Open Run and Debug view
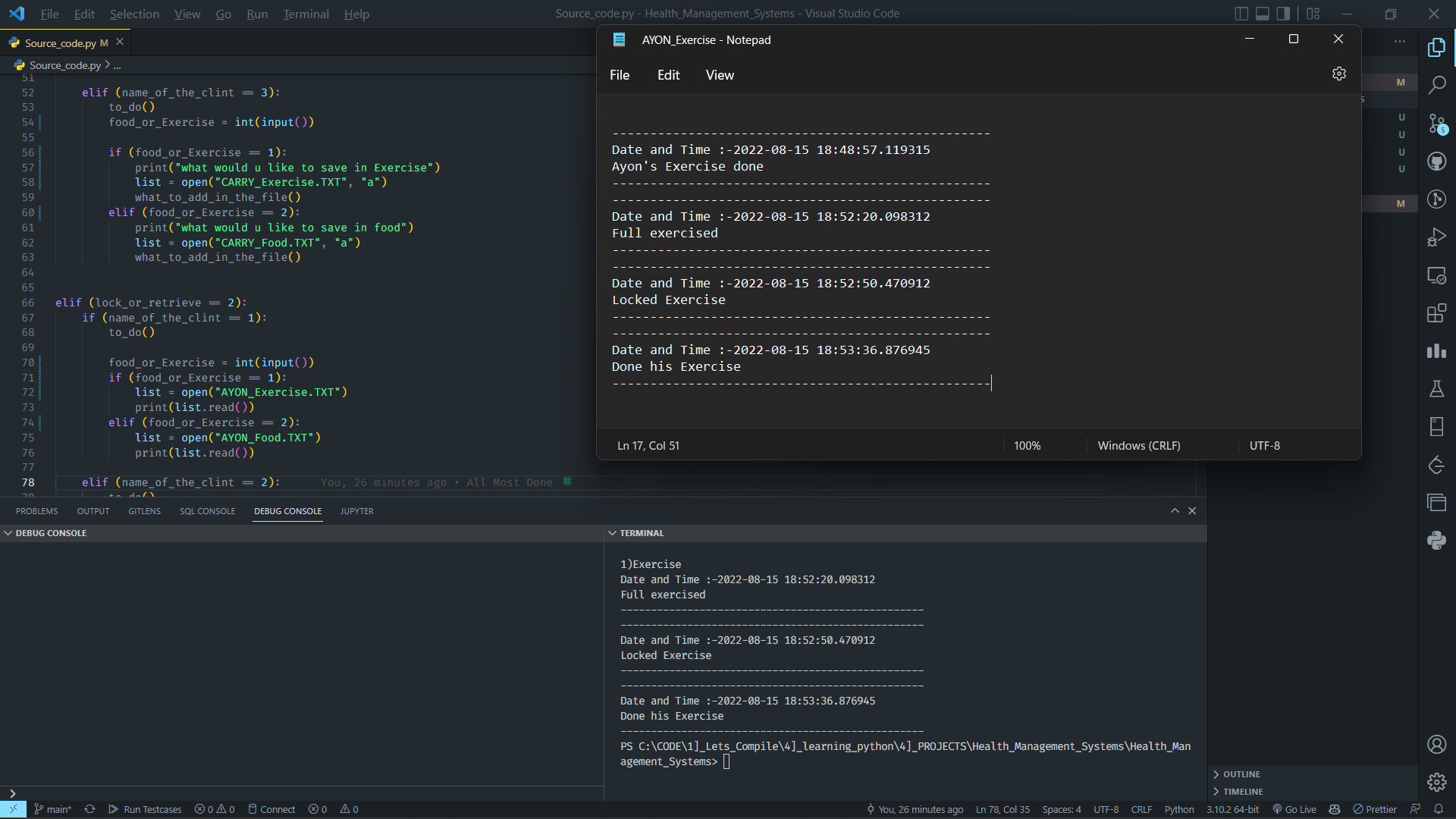The height and width of the screenshot is (819, 1456). point(1436,237)
